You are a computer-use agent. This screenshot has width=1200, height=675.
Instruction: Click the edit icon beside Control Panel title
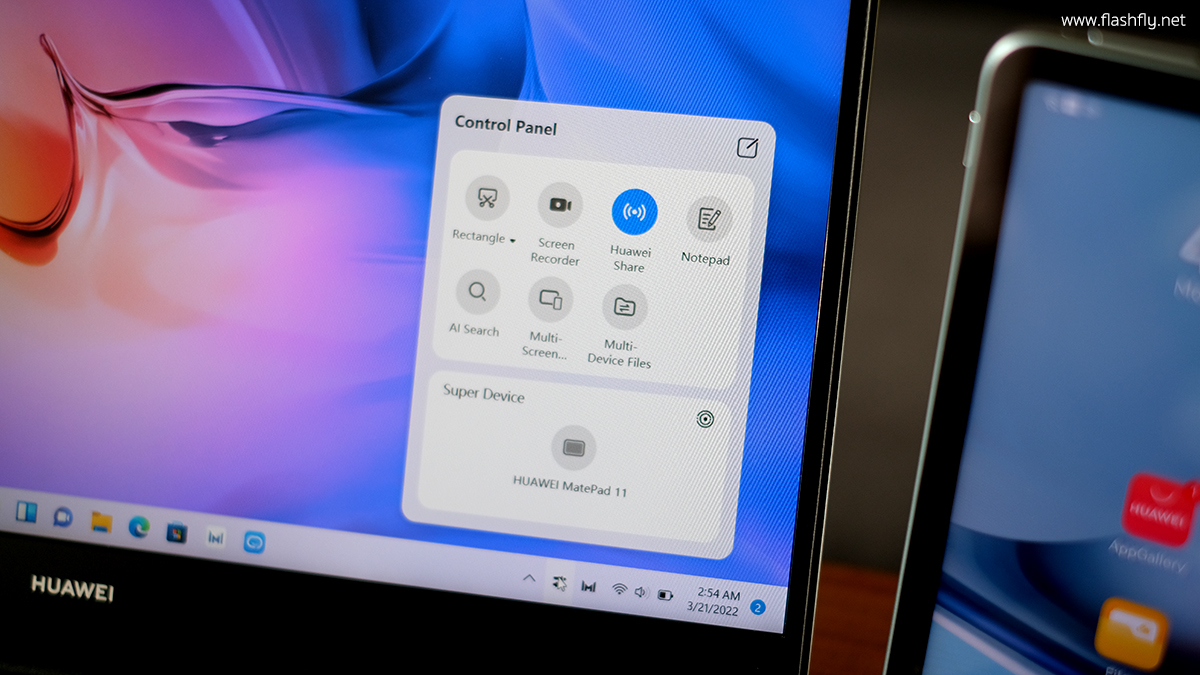coord(747,148)
